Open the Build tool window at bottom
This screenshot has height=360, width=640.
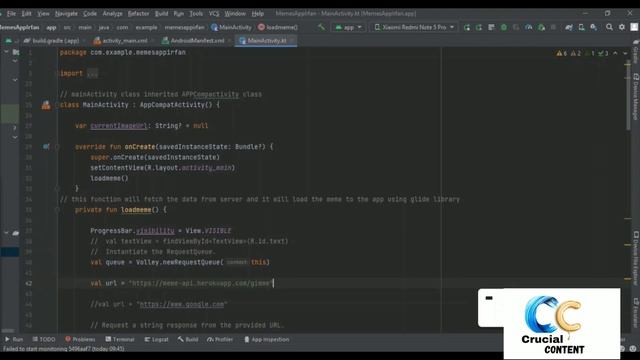(188, 339)
